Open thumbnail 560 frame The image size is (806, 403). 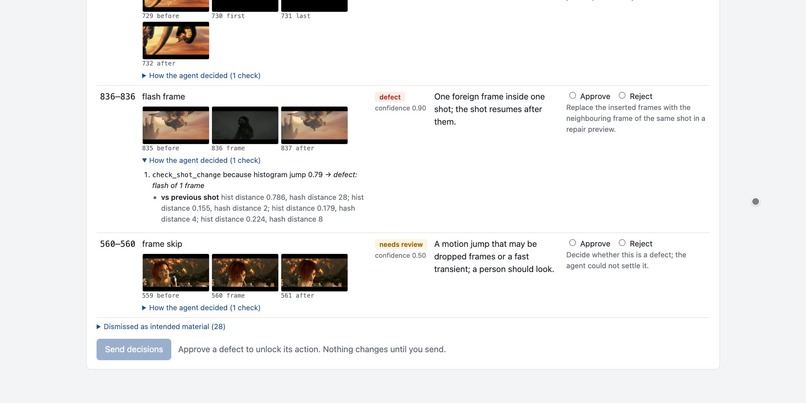tap(245, 272)
